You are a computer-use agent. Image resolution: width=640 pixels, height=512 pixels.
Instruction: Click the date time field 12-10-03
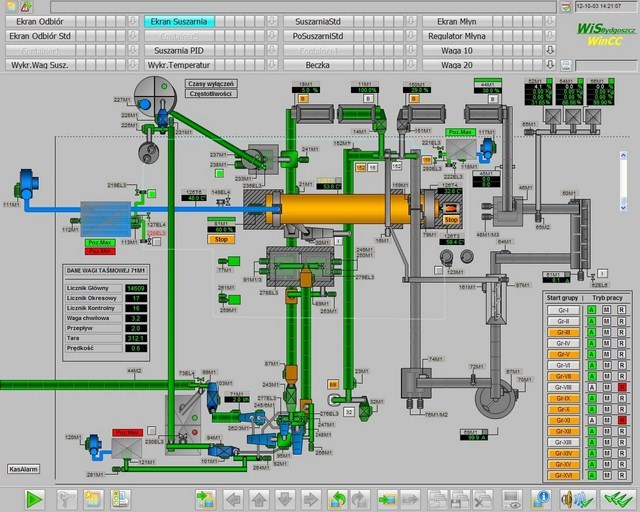click(605, 7)
